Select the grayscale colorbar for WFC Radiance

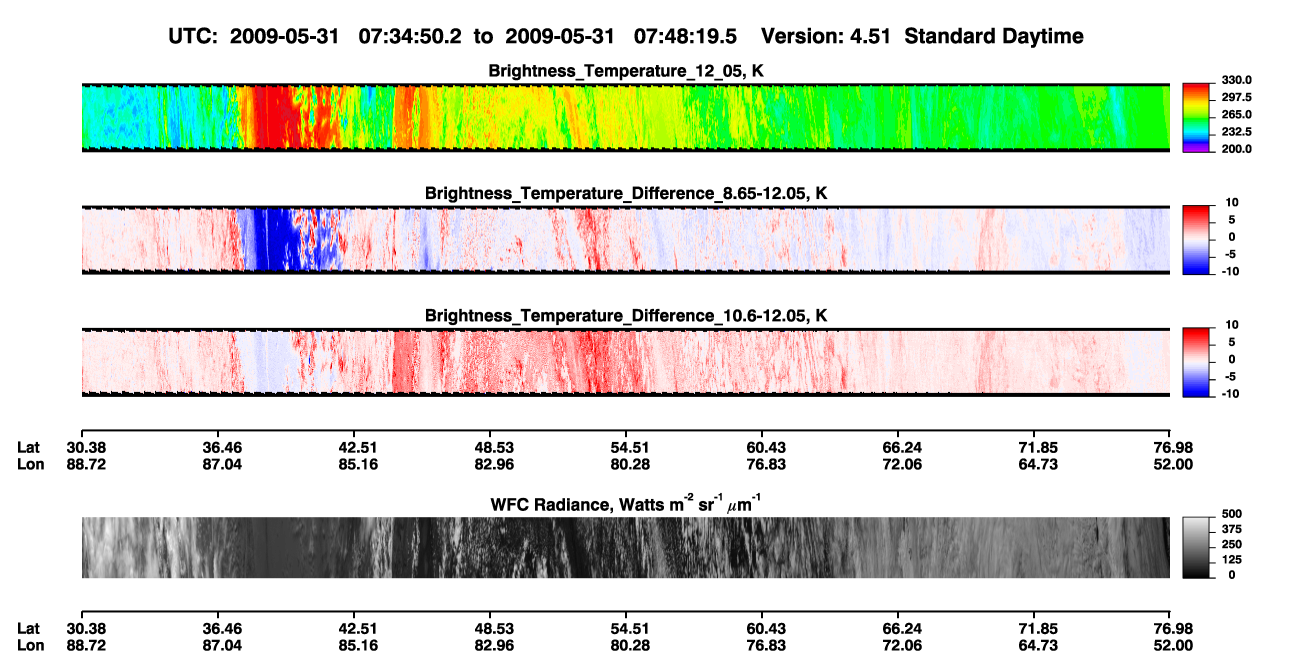coord(1197,548)
